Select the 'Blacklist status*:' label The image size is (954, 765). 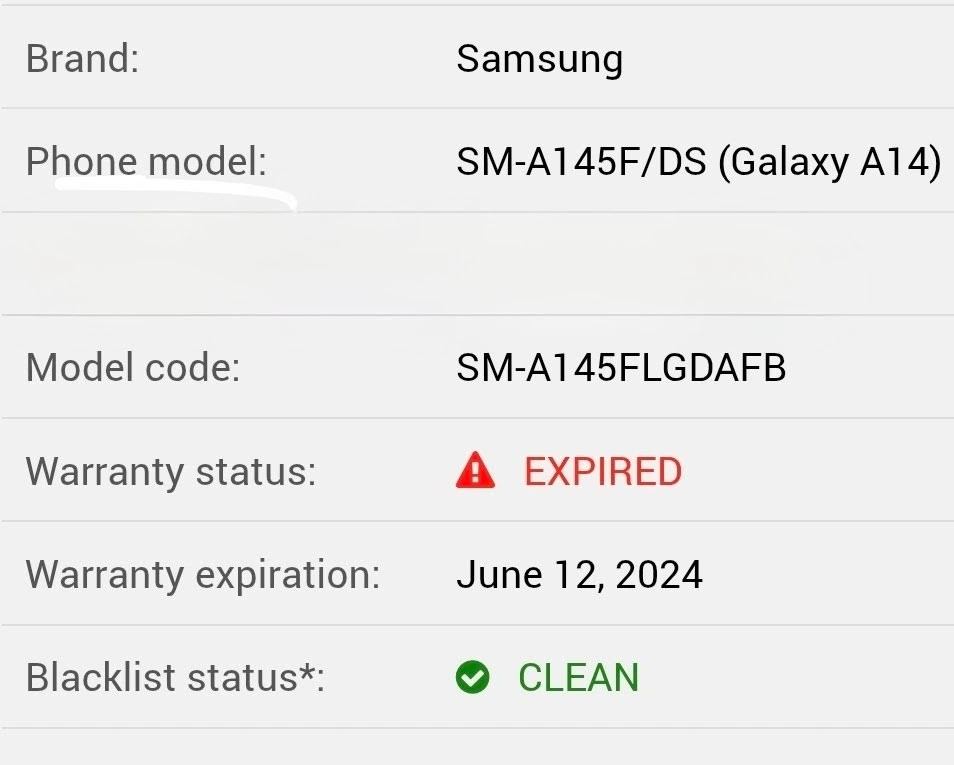[175, 678]
